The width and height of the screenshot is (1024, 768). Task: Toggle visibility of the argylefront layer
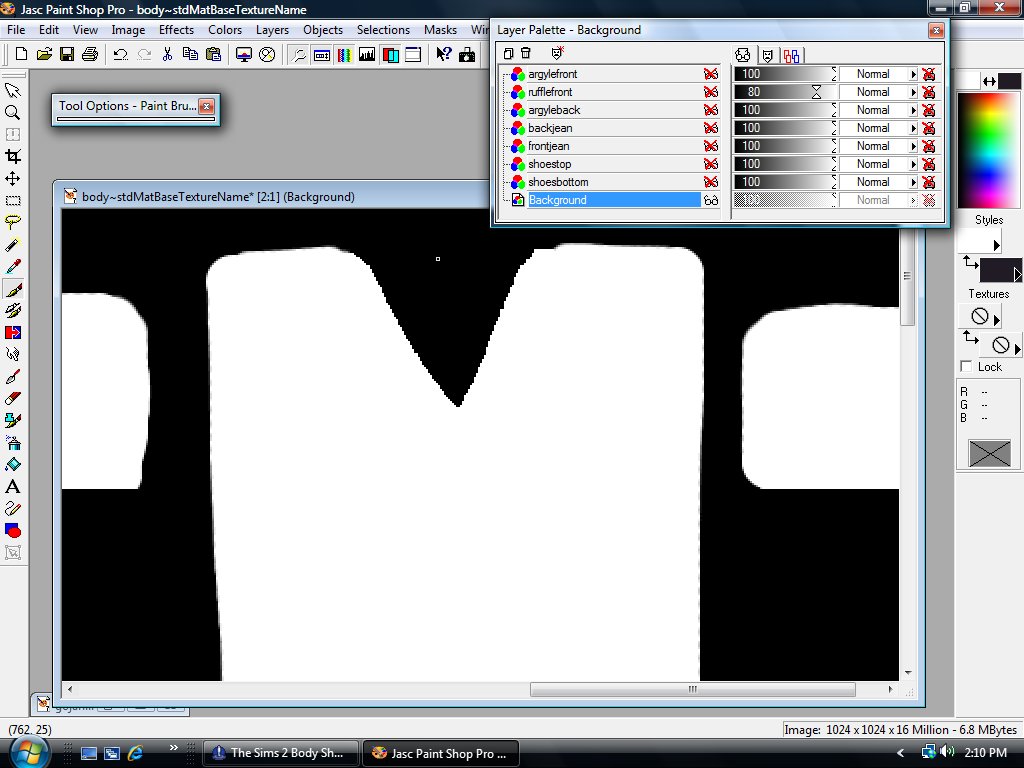pyautogui.click(x=711, y=74)
